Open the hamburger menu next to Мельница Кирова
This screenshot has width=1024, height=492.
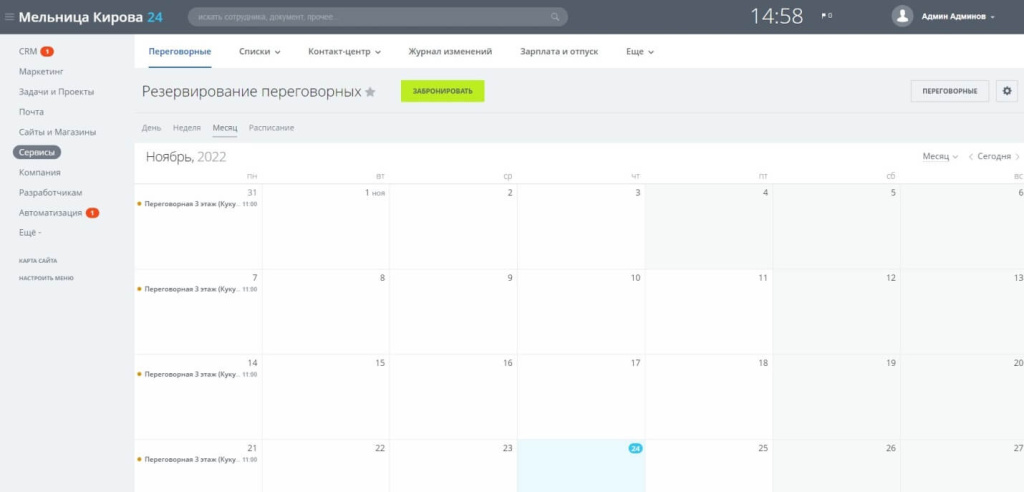(x=10, y=17)
